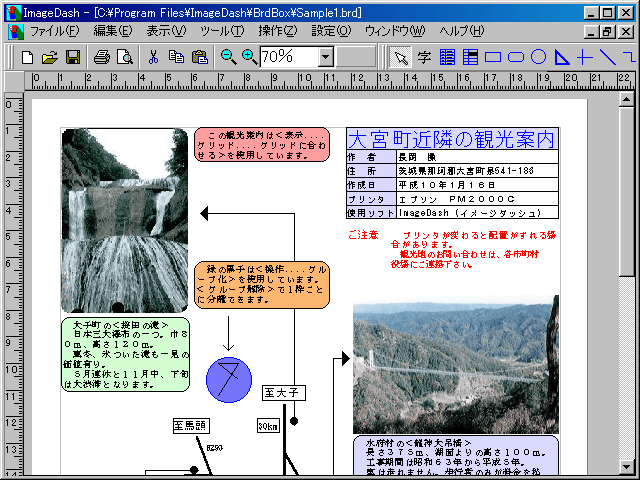This screenshot has width=640, height=480.
Task: Click the blue title 大宮町近隣の観光案内
Action: (452, 139)
